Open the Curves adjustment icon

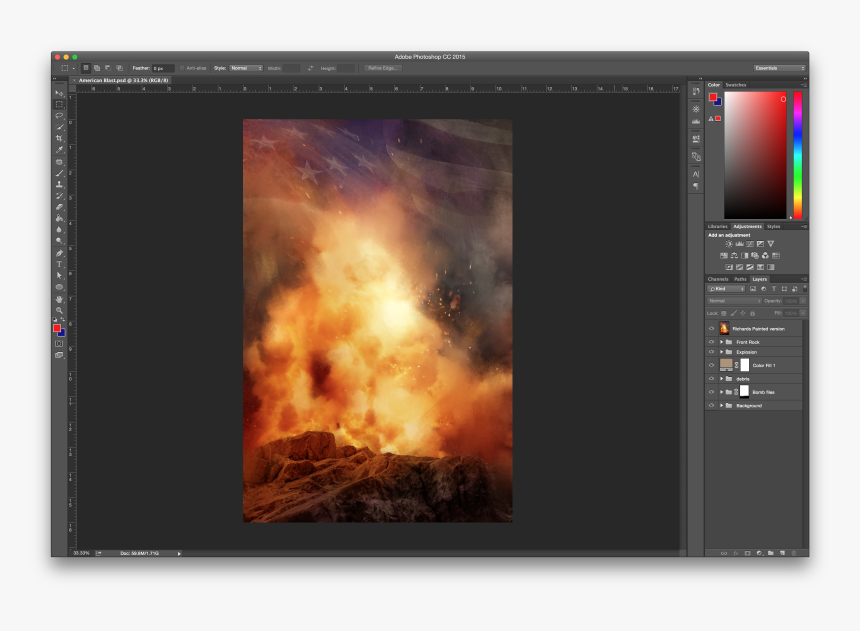tap(750, 243)
